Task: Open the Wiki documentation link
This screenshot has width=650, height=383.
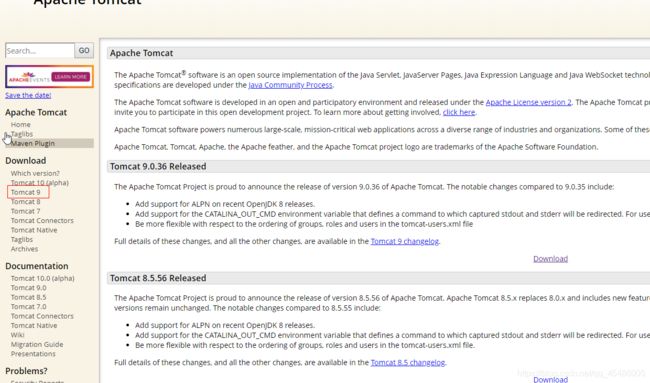Action: pos(17,335)
